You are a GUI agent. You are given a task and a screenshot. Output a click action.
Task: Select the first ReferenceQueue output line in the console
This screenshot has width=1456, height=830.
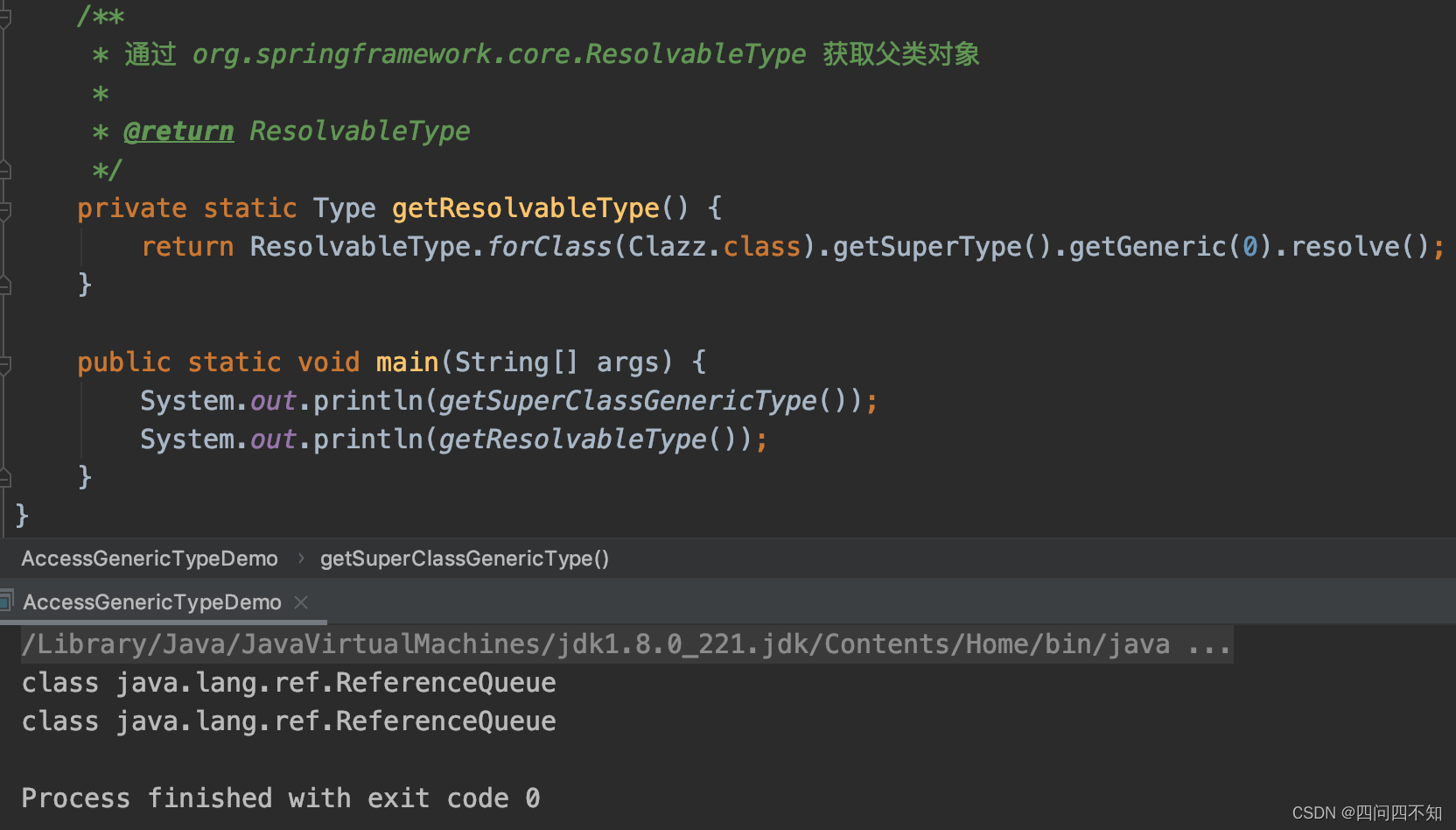pyautogui.click(x=289, y=682)
